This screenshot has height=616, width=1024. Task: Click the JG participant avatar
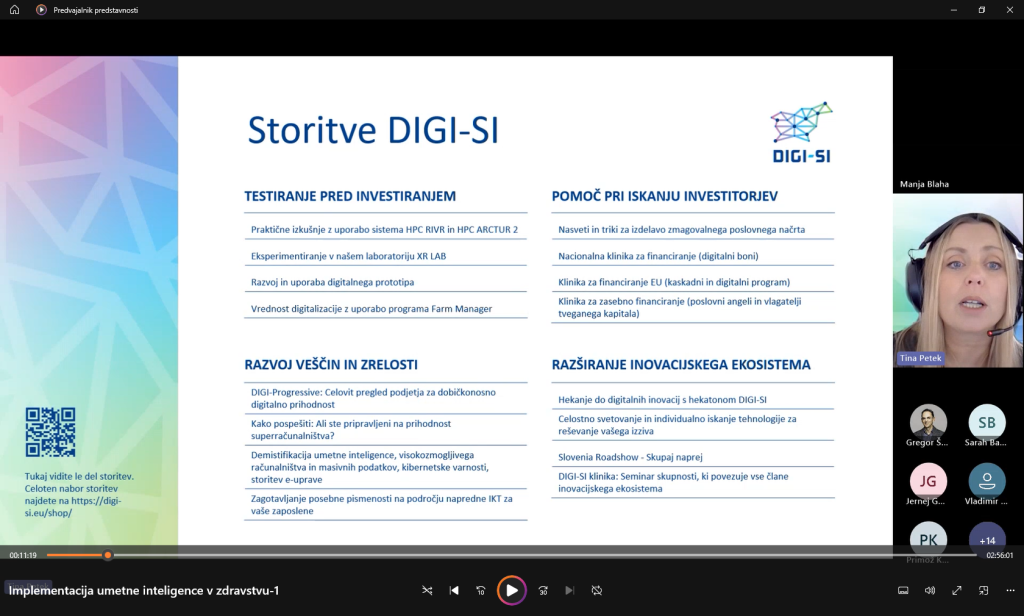(x=928, y=481)
